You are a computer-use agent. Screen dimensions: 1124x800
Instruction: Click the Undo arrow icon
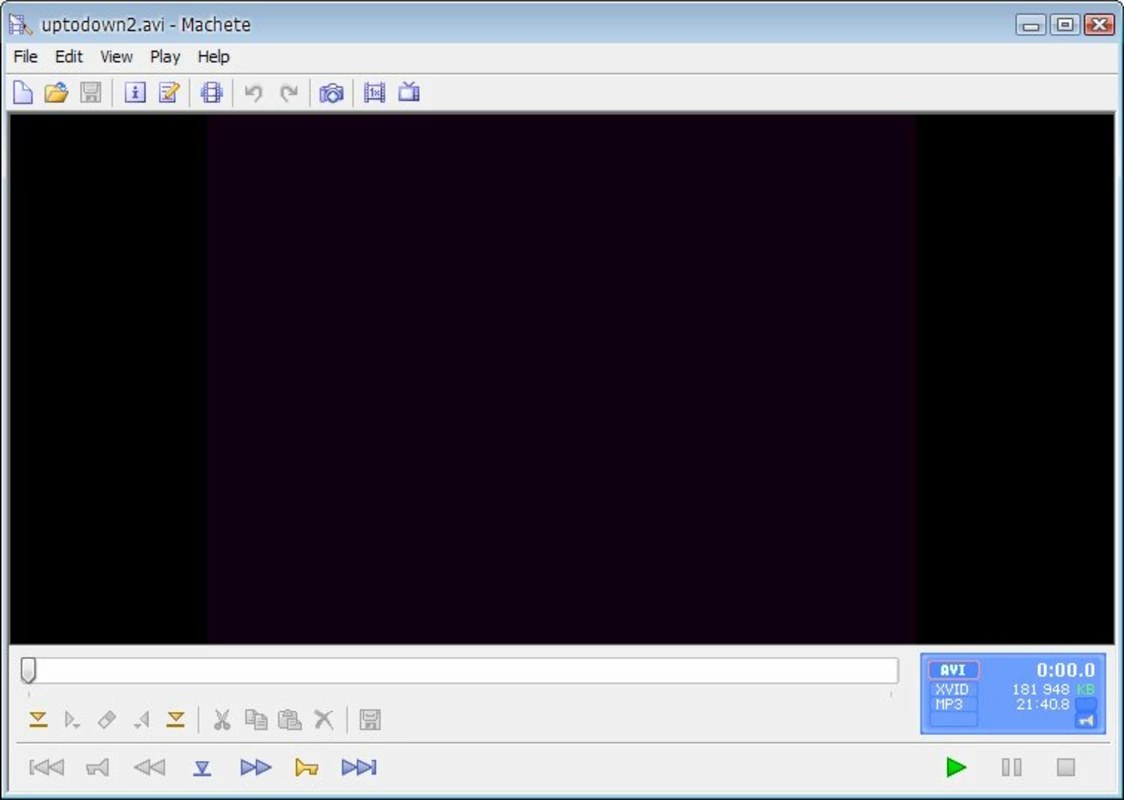(x=253, y=92)
